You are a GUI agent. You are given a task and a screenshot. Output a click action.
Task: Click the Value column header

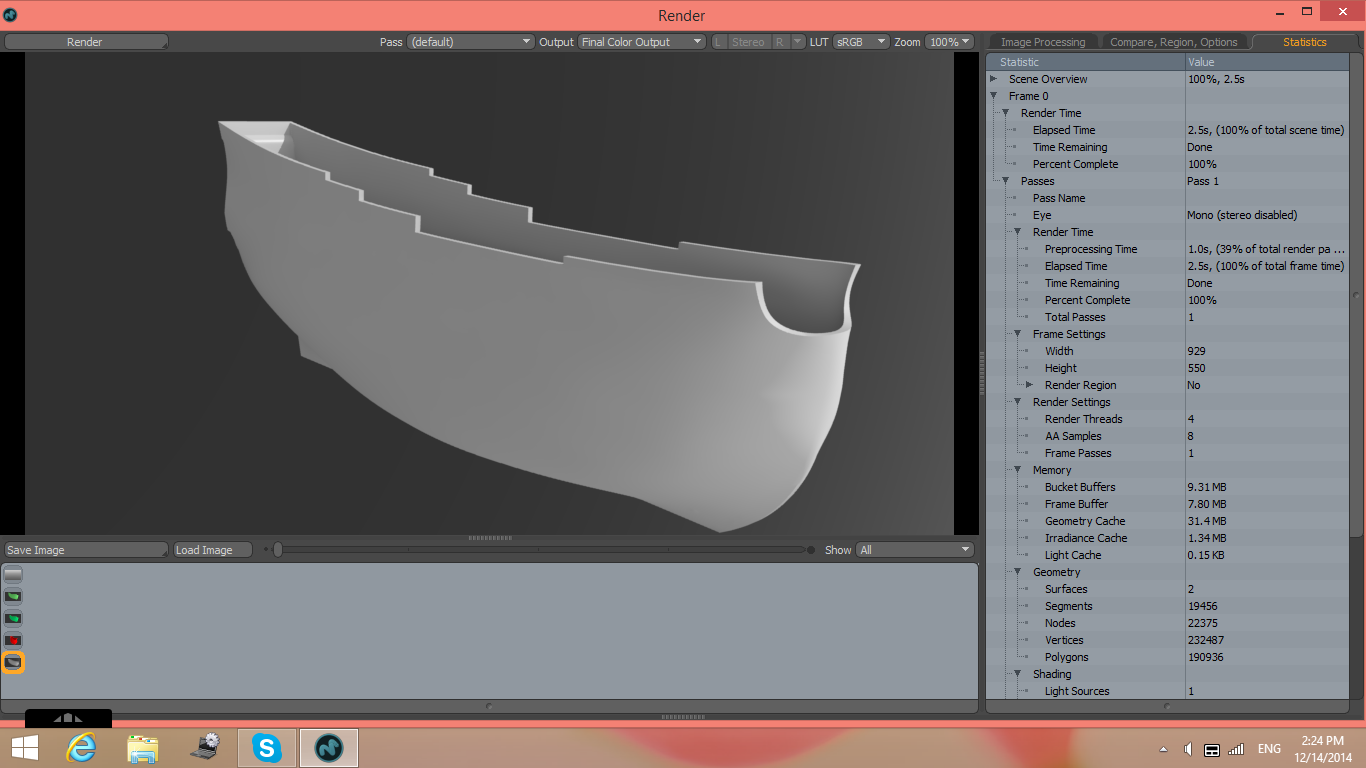1267,62
